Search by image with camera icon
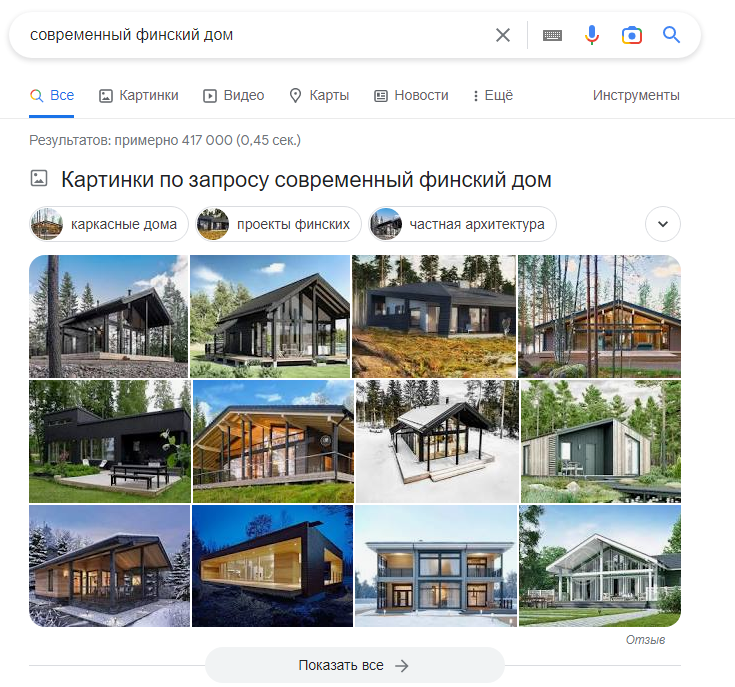735x687 pixels. click(x=631, y=35)
